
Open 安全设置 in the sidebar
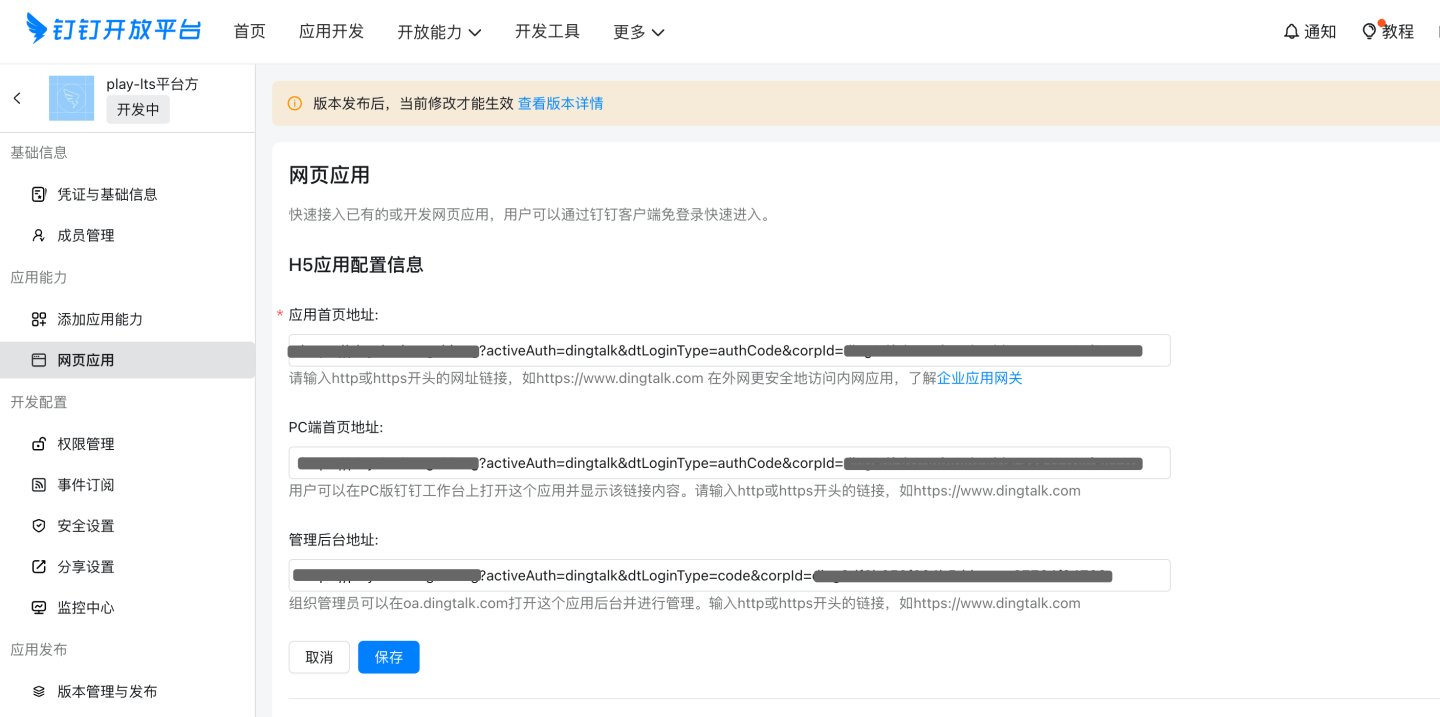click(85, 525)
